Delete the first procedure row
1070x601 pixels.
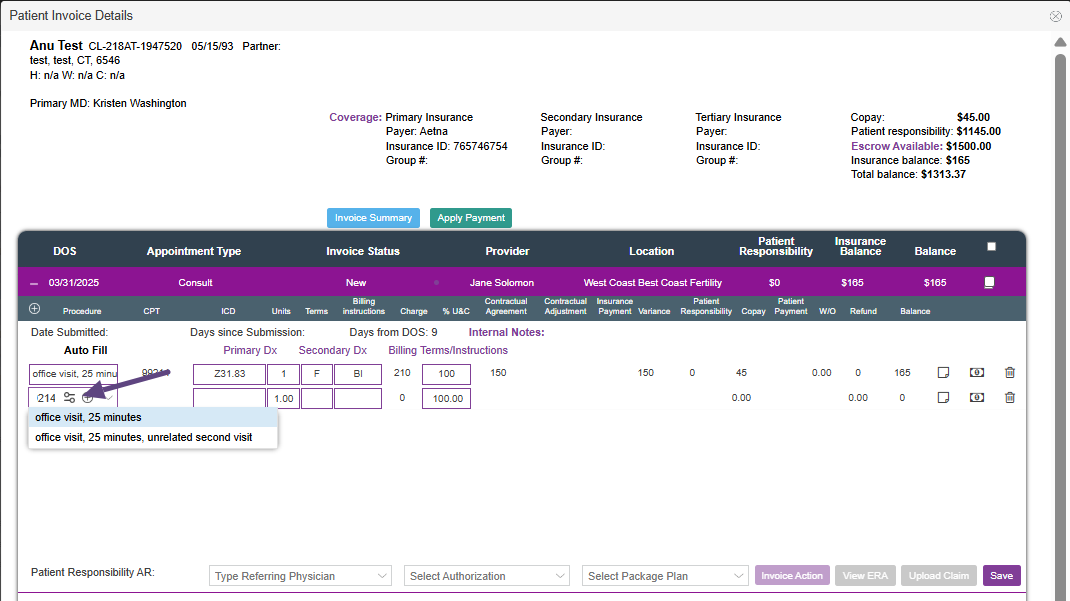(1009, 373)
